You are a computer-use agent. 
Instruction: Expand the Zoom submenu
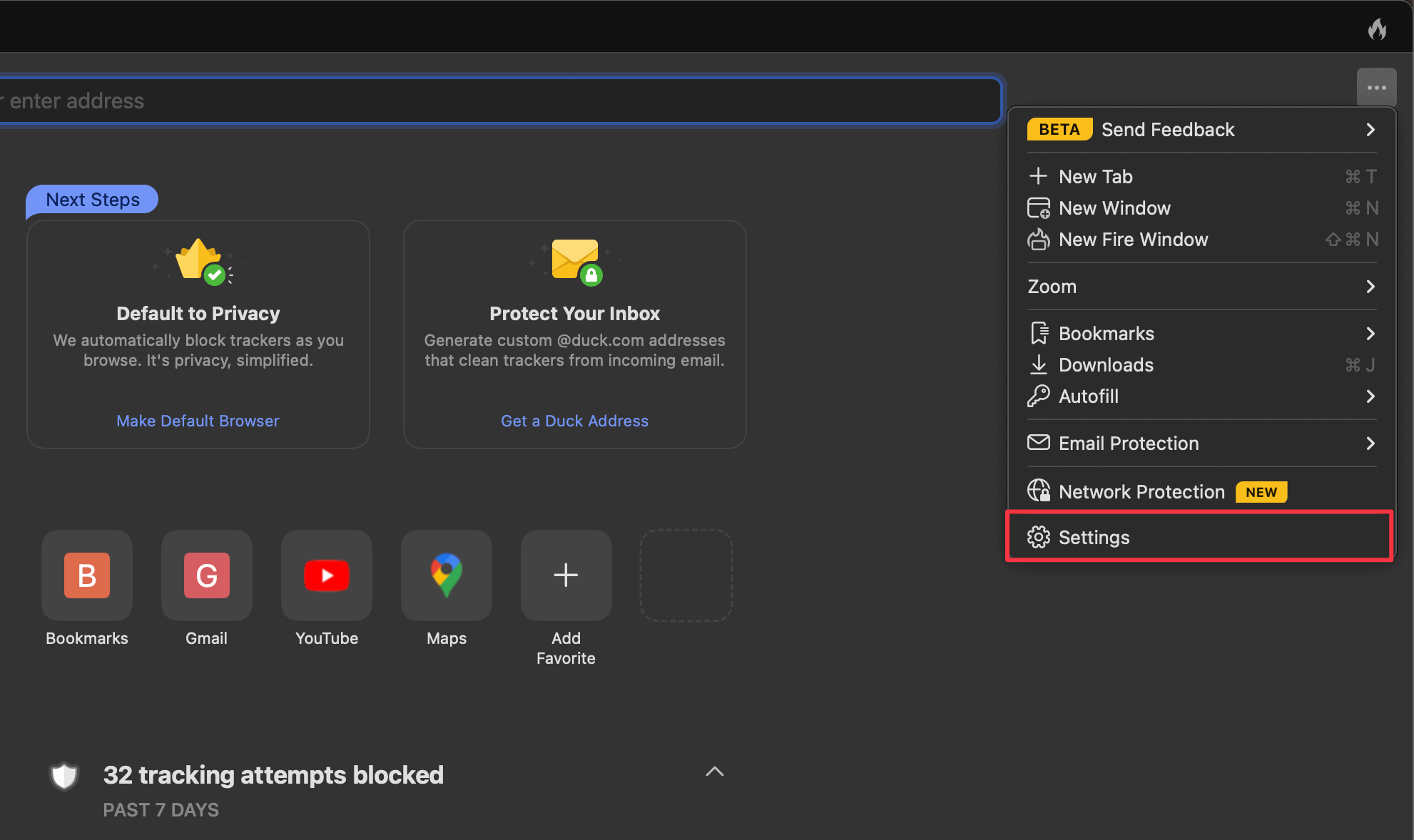coord(1201,287)
